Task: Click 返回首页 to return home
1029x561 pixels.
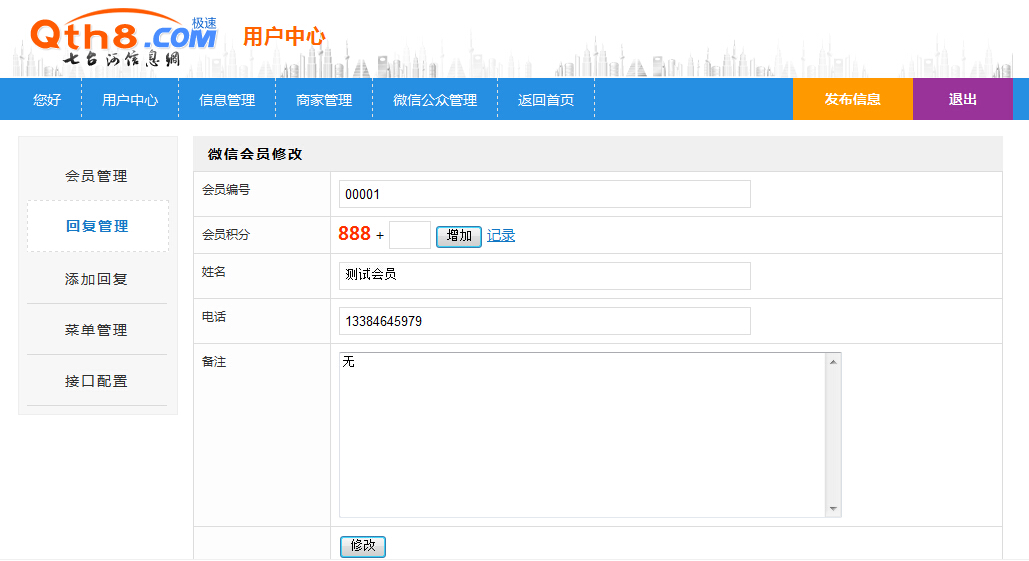Action: pos(546,100)
